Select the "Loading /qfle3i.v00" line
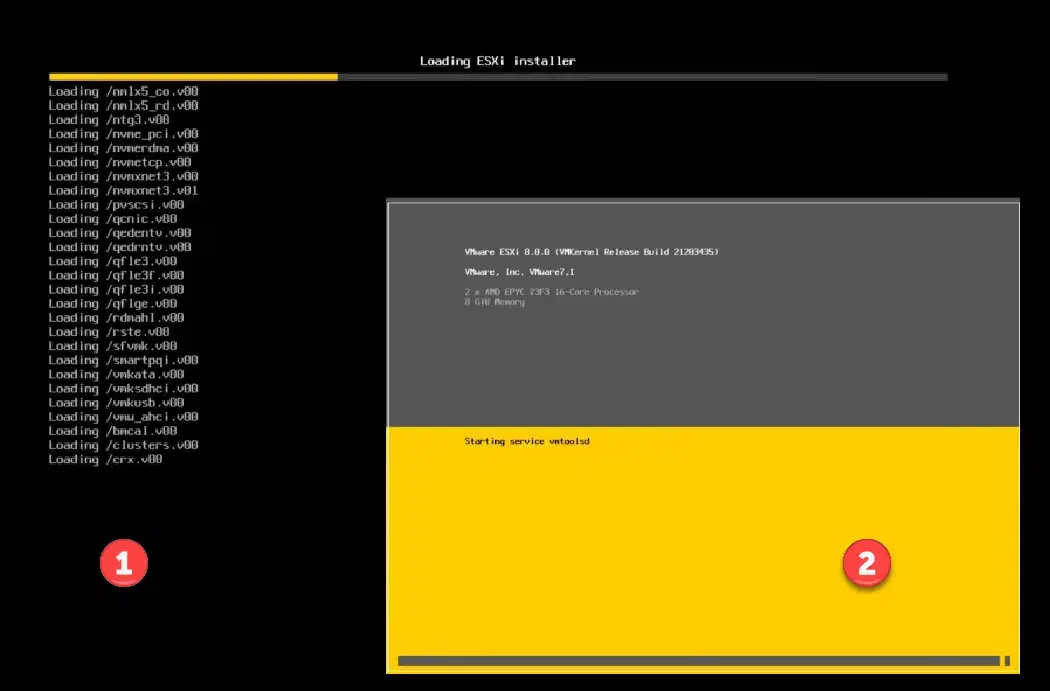The height and width of the screenshot is (691, 1050). coord(117,289)
